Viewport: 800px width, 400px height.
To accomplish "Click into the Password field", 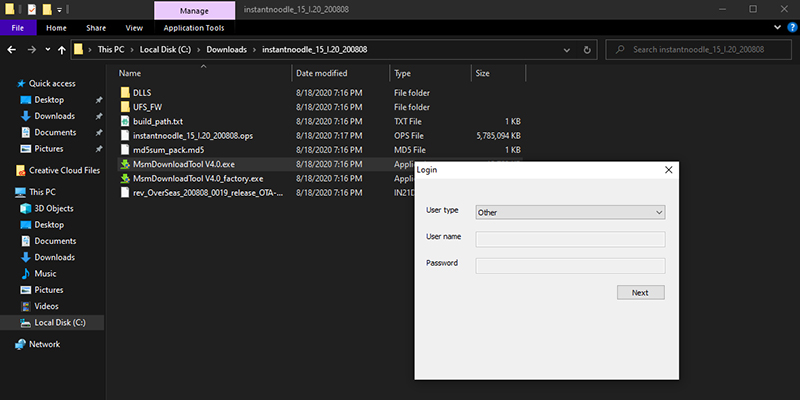I will coord(570,265).
